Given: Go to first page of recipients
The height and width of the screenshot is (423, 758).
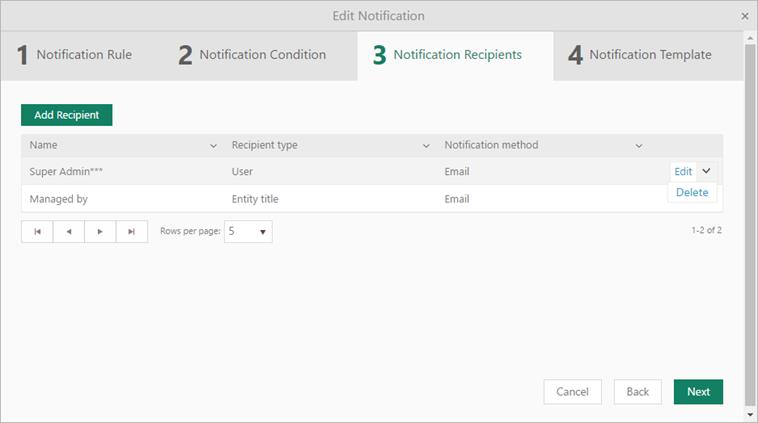Looking at the screenshot, I should click(37, 232).
